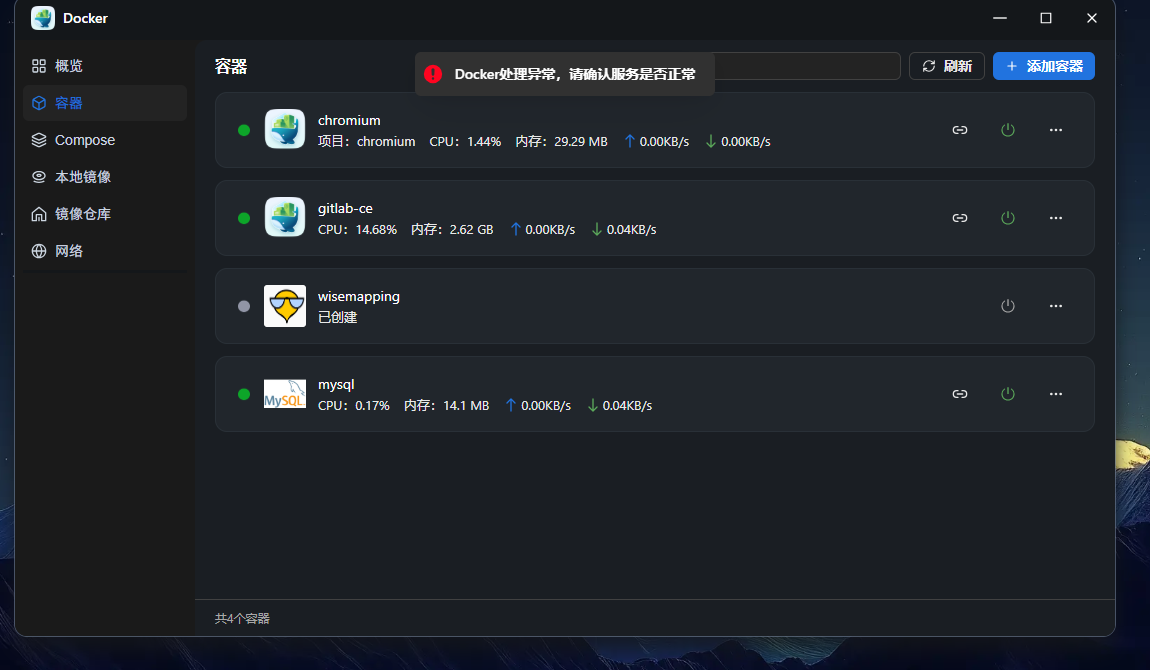Open the 概览 overview section
Screen dimensions: 1150x670
pos(105,66)
